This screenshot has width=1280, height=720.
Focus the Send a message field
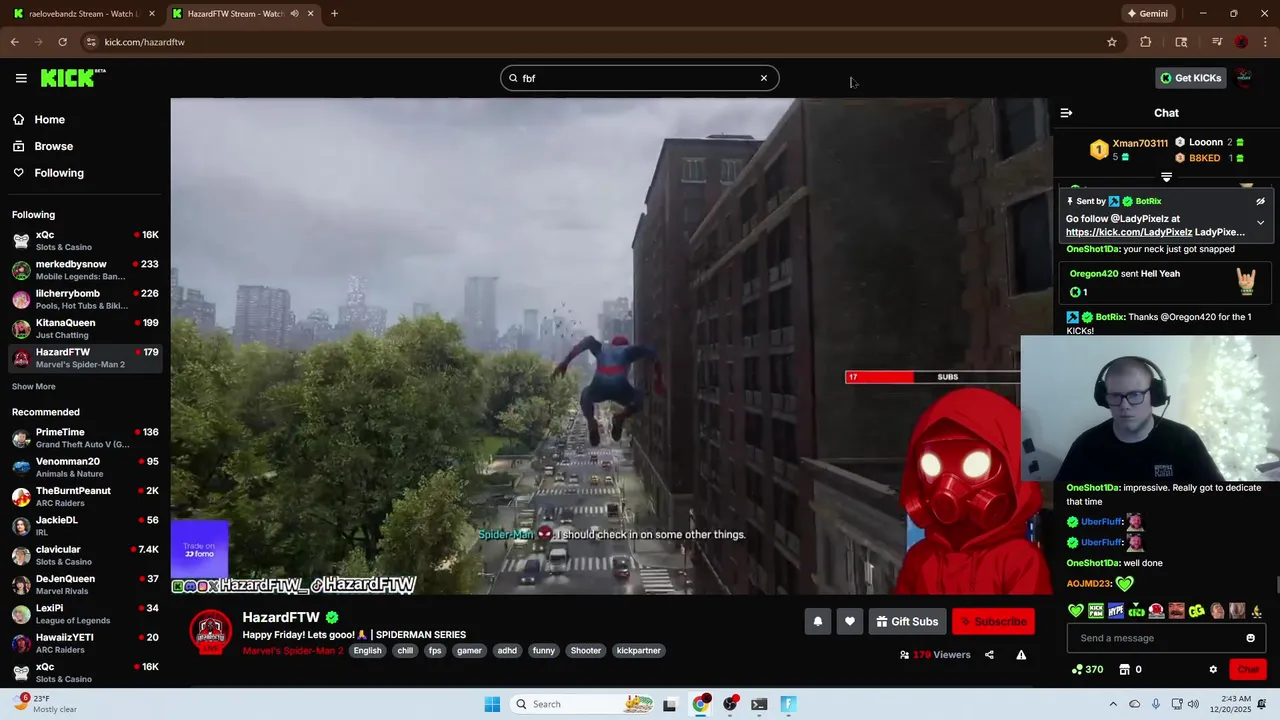(1156, 638)
